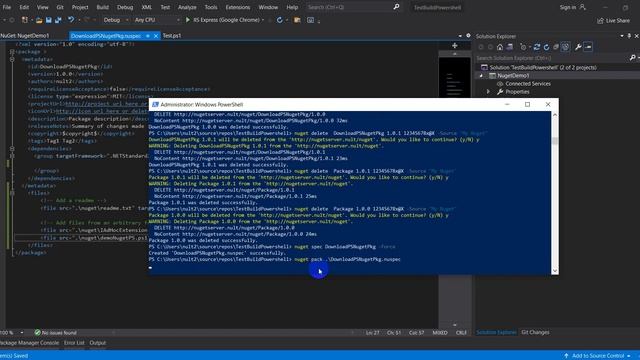640x360 pixels.
Task: Open the Package Manager Console tab
Action: point(29,343)
